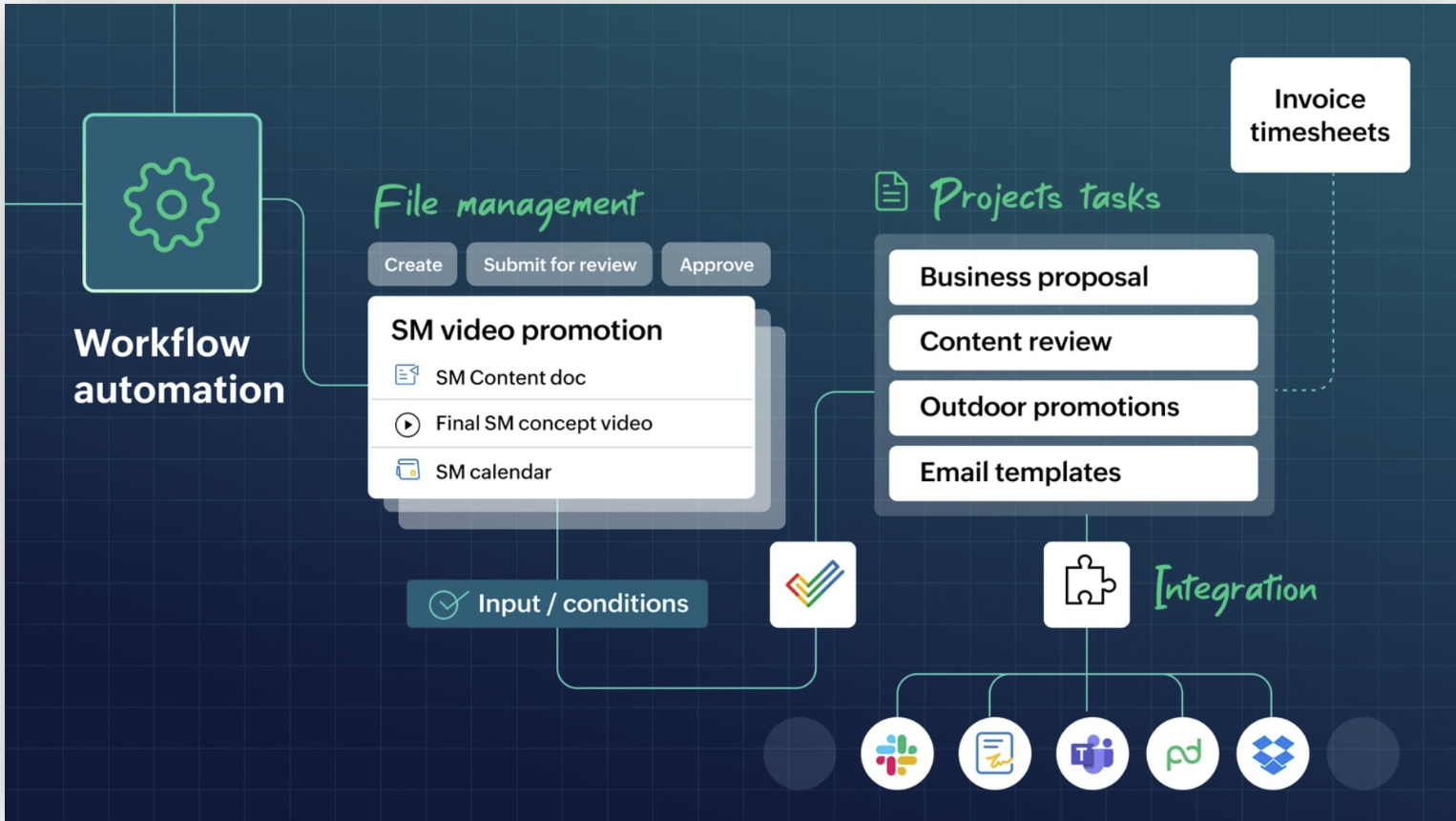Image resolution: width=1456 pixels, height=821 pixels.
Task: Click the Projects tasks document icon
Action: coord(891,192)
